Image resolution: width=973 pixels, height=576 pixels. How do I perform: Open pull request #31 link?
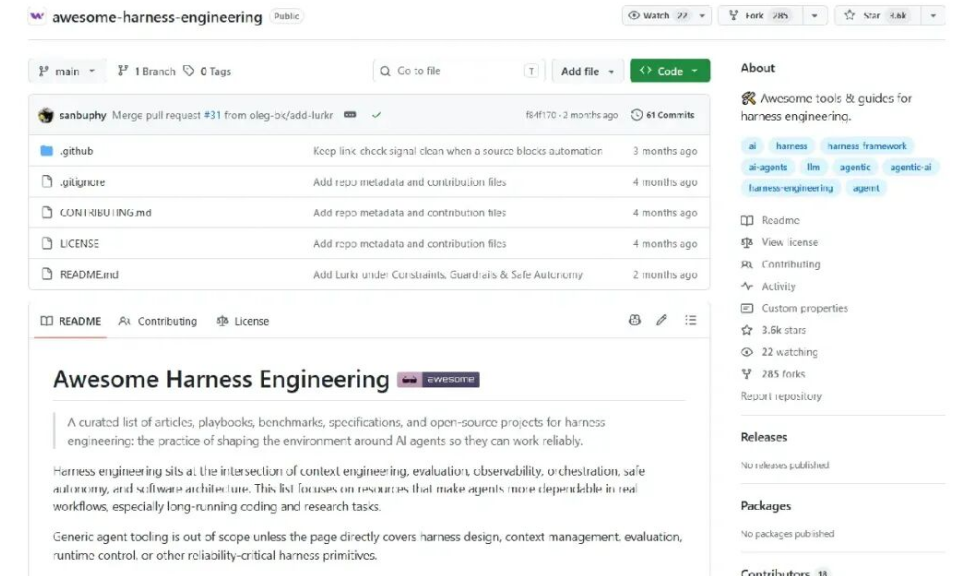[x=212, y=115]
